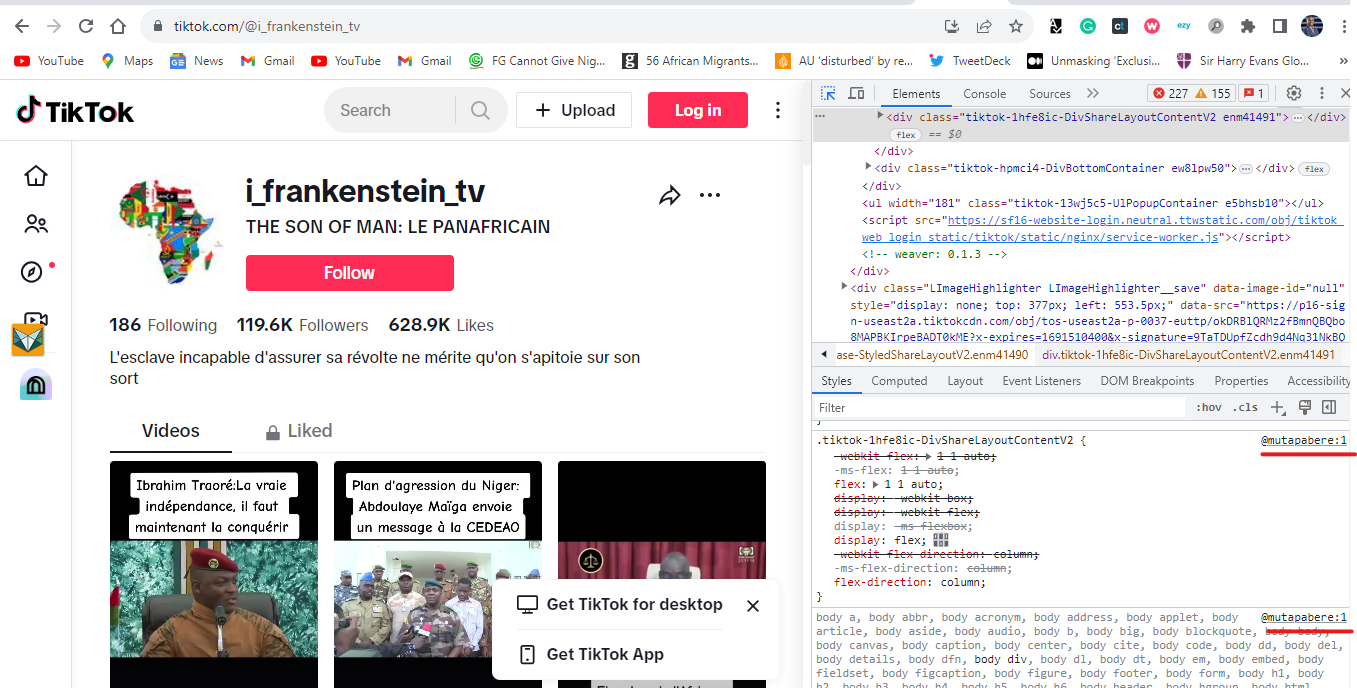Click the flex badge on DivBottomContainer
The image size is (1357, 688).
1314,169
